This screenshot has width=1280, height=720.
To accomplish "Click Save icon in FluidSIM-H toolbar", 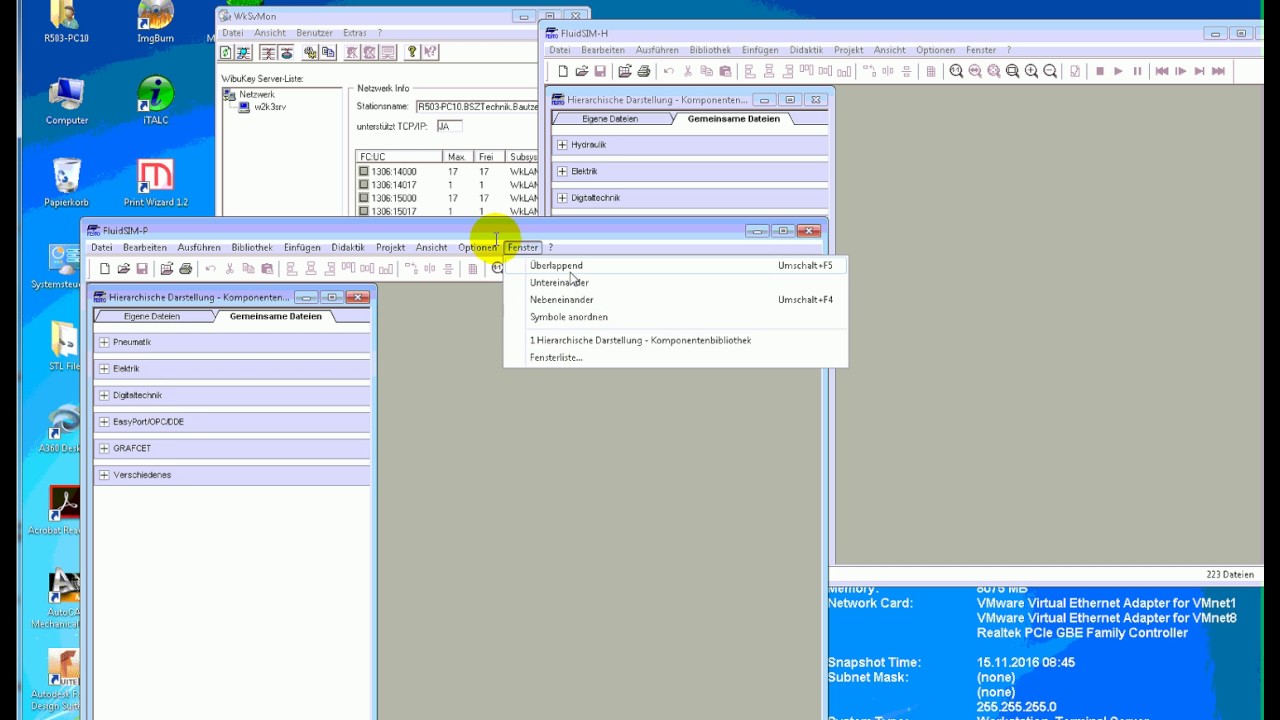I will [600, 71].
